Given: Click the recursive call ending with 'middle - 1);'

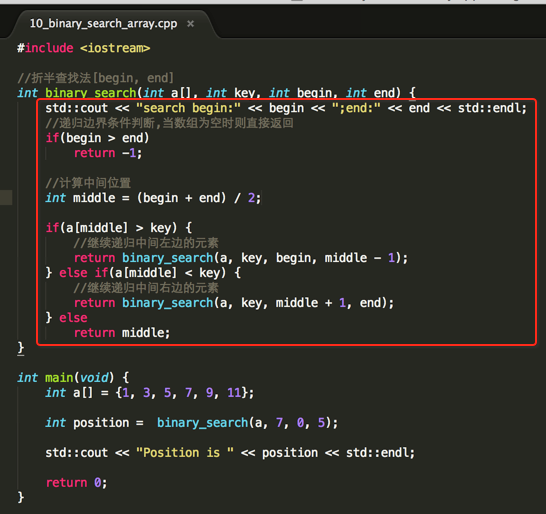Looking at the screenshot, I should coord(241,258).
